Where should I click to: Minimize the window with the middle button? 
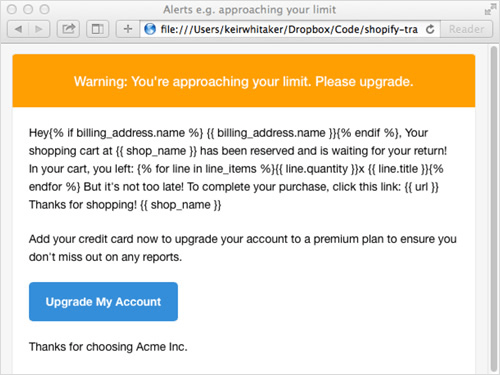[x=28, y=9]
